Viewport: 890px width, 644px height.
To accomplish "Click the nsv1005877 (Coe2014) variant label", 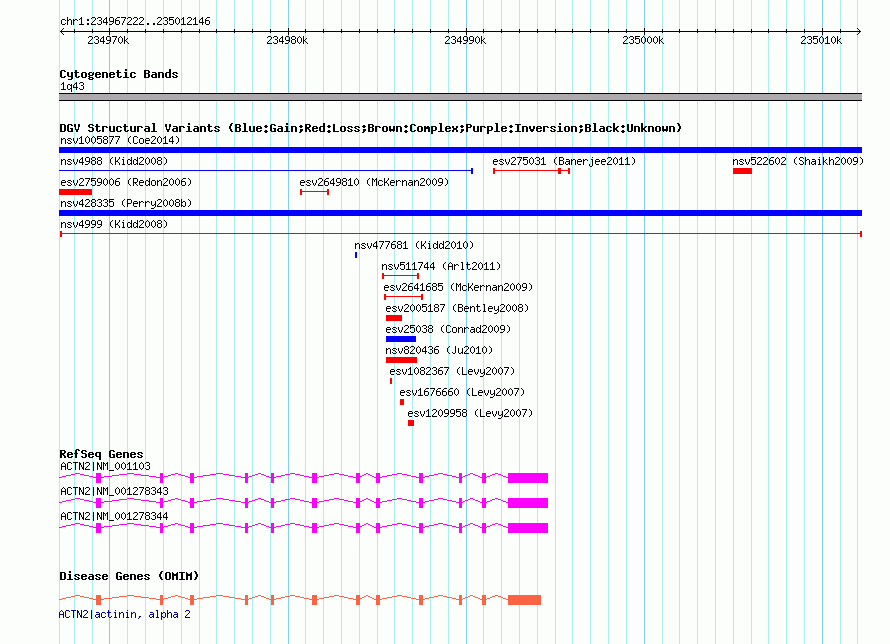I will point(120,140).
